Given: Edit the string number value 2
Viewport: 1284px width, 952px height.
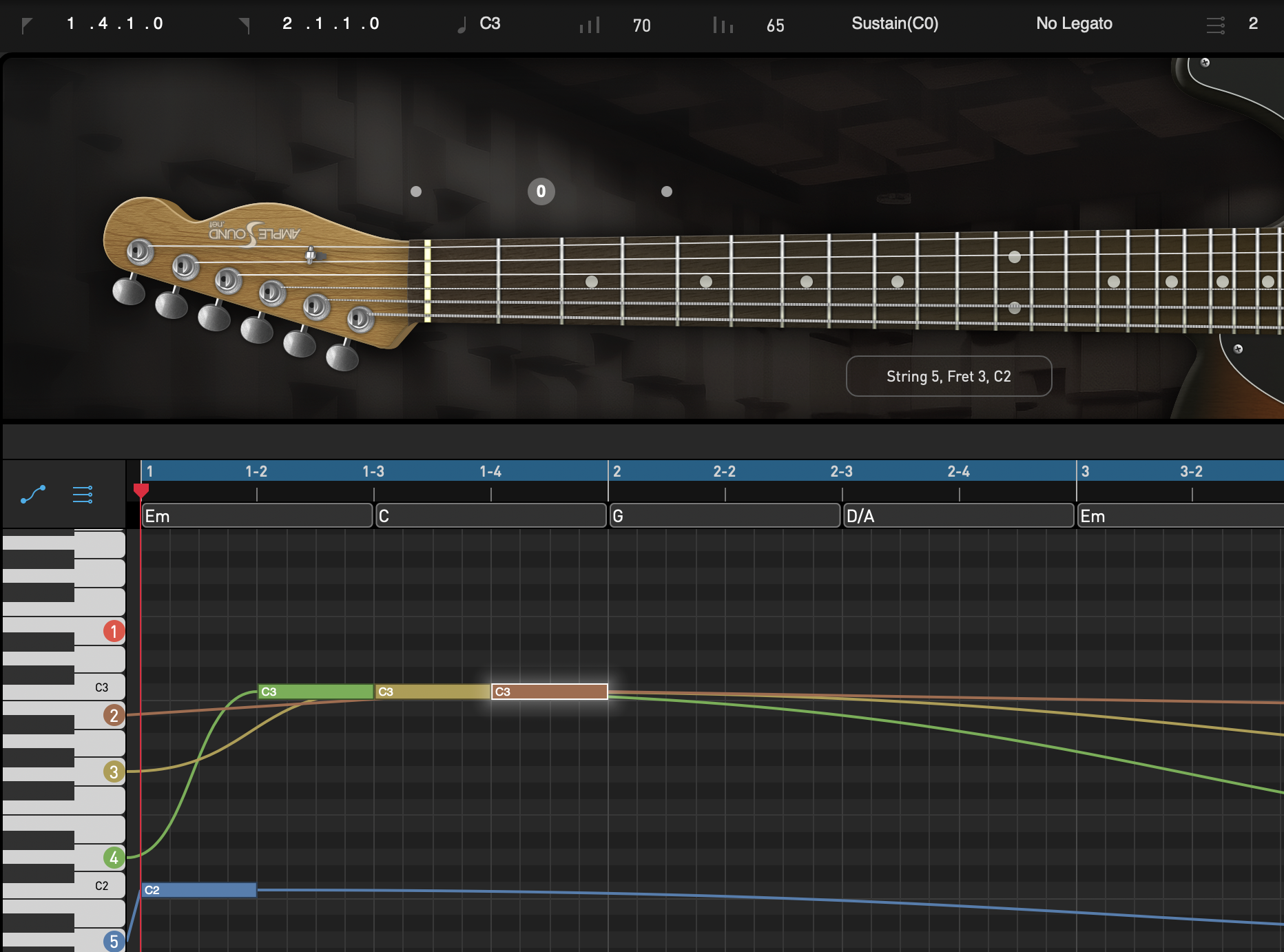Looking at the screenshot, I should 1253,23.
